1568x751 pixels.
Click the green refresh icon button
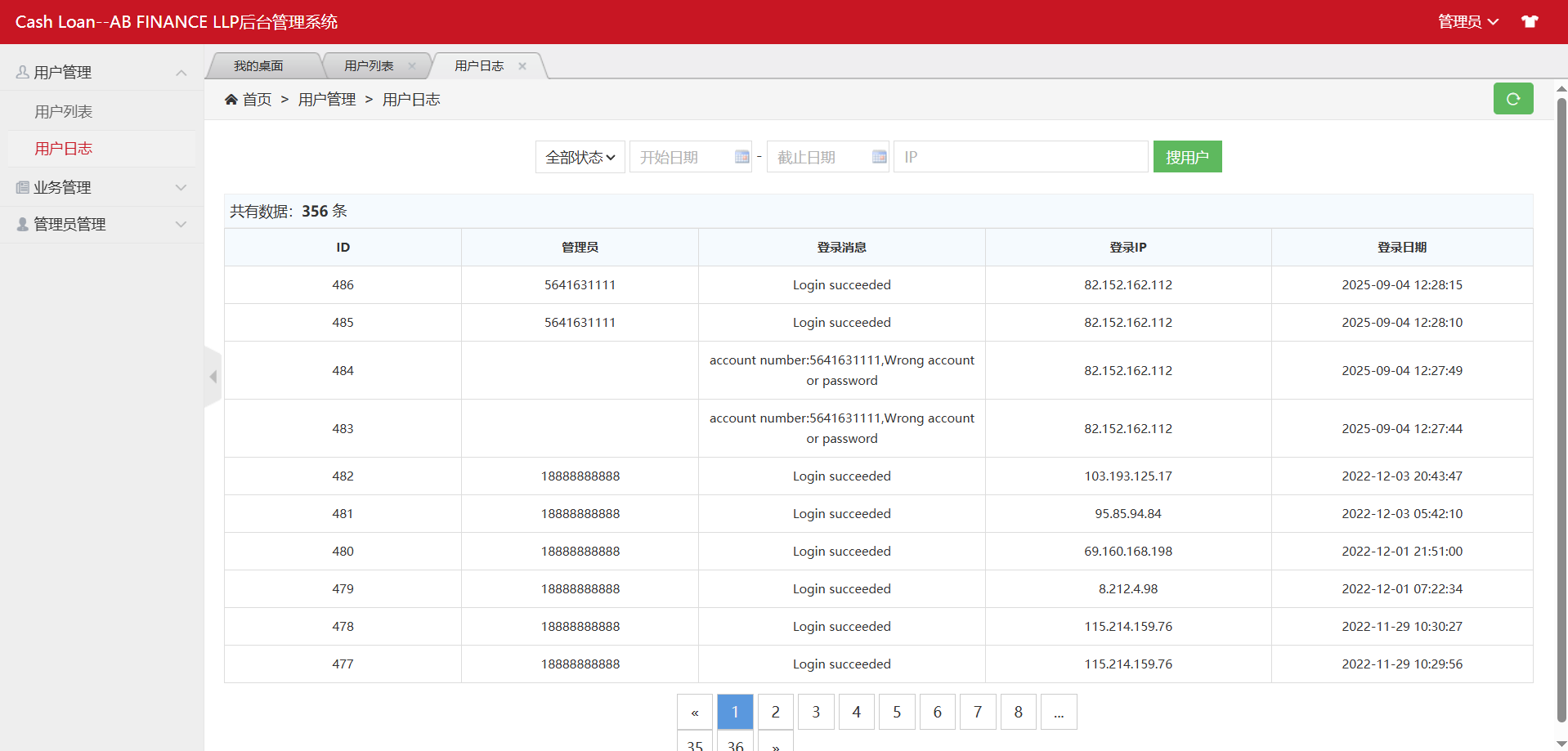click(1512, 99)
